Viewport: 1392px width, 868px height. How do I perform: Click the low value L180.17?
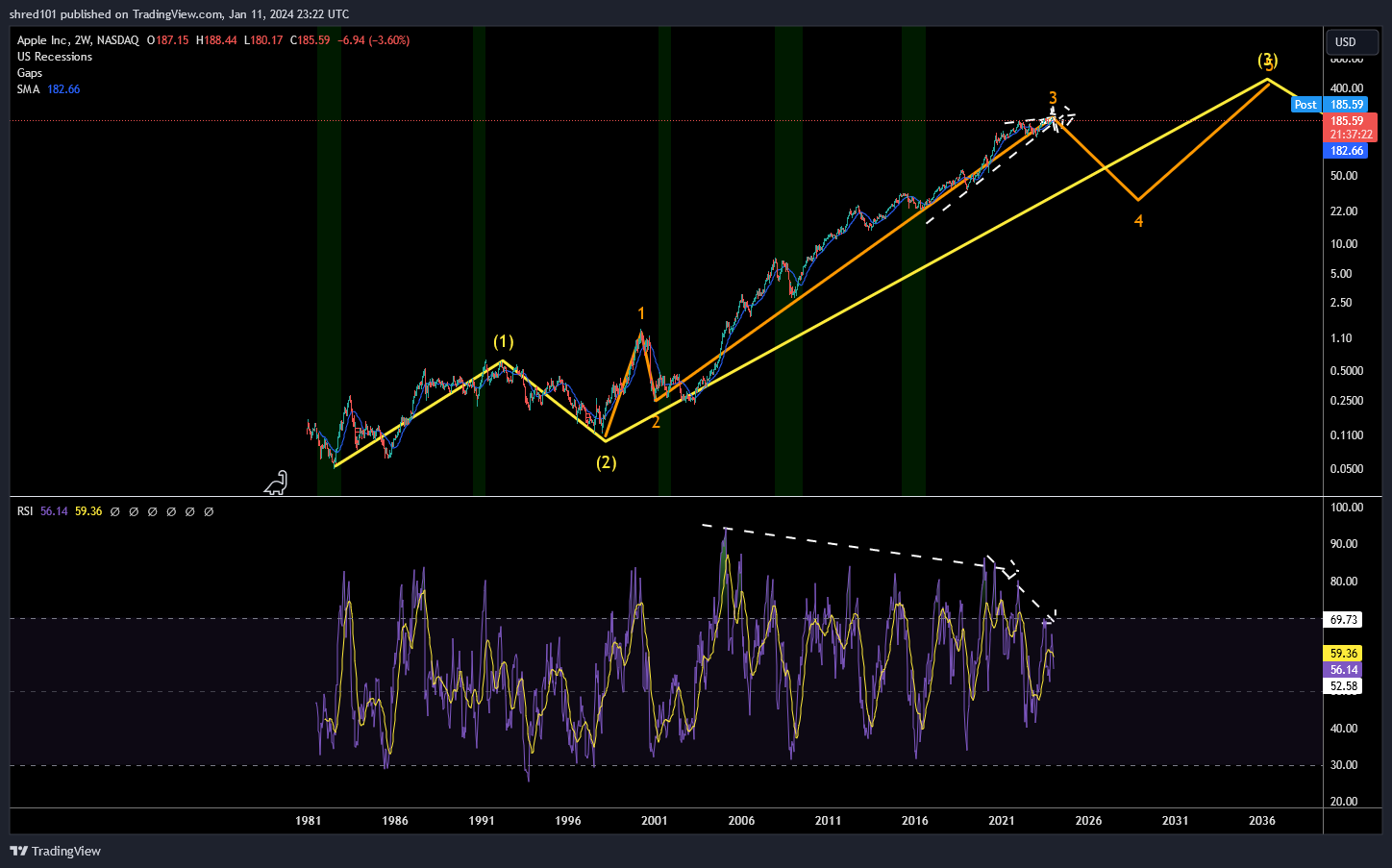(263, 40)
